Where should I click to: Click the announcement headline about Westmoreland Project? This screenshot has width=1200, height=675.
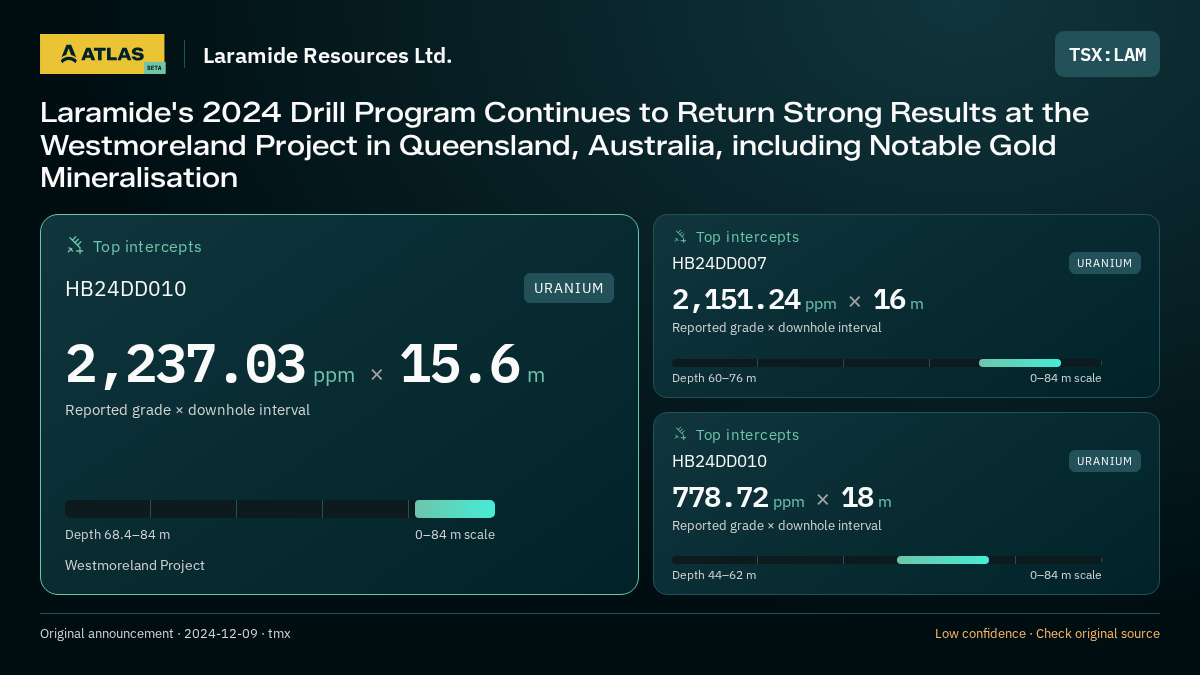564,145
